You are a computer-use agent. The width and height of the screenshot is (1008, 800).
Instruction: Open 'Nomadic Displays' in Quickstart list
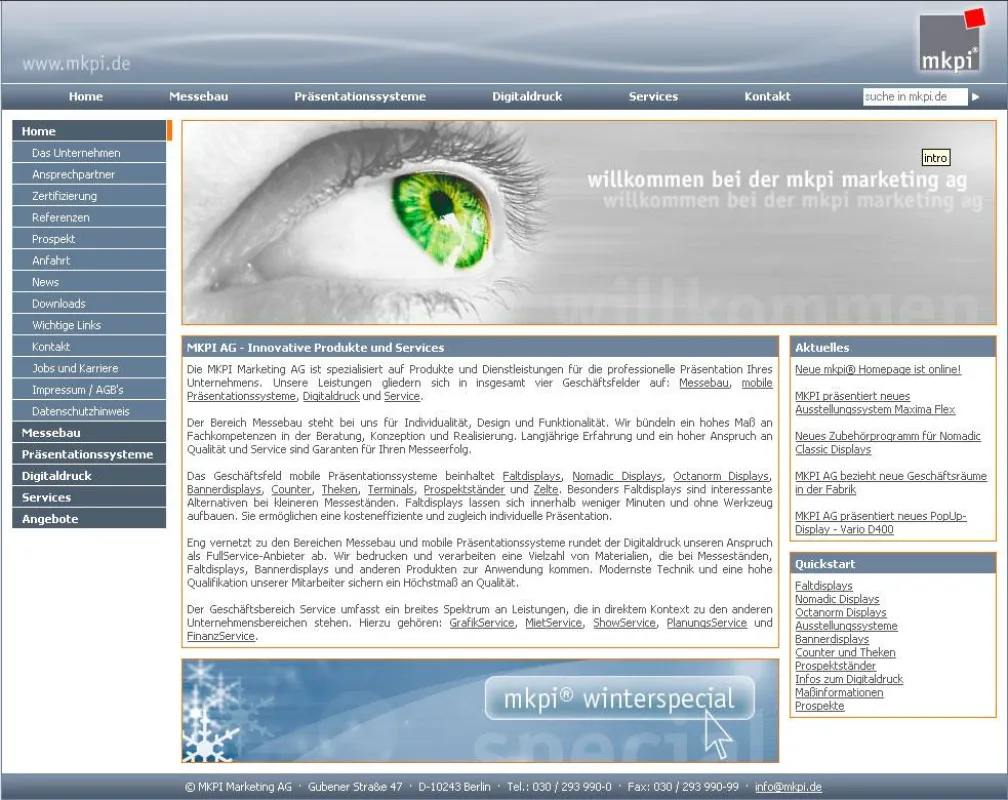(837, 599)
